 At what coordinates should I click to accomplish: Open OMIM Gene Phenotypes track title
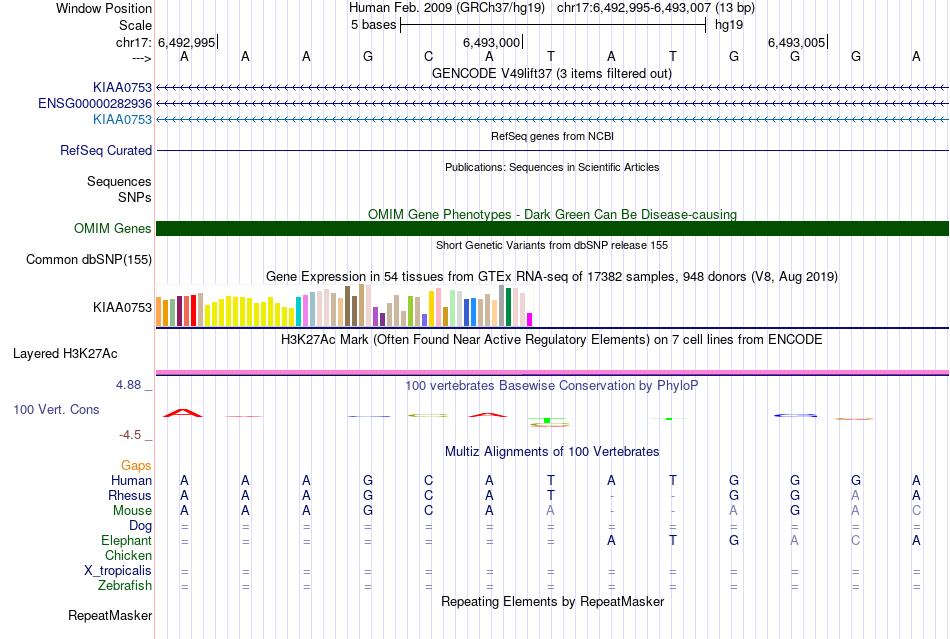552,214
